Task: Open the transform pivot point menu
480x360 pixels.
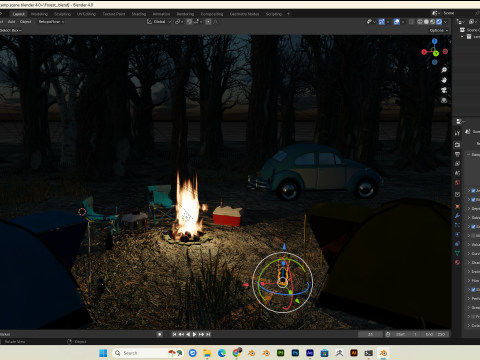Action: (178, 22)
